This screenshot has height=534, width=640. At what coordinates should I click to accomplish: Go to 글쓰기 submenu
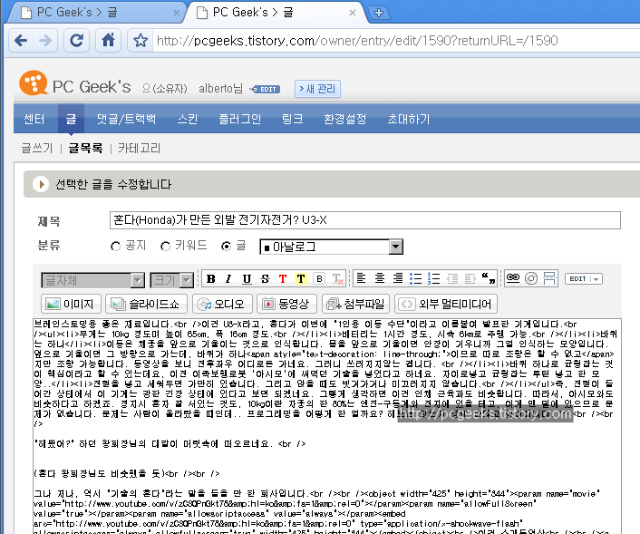coord(37,148)
